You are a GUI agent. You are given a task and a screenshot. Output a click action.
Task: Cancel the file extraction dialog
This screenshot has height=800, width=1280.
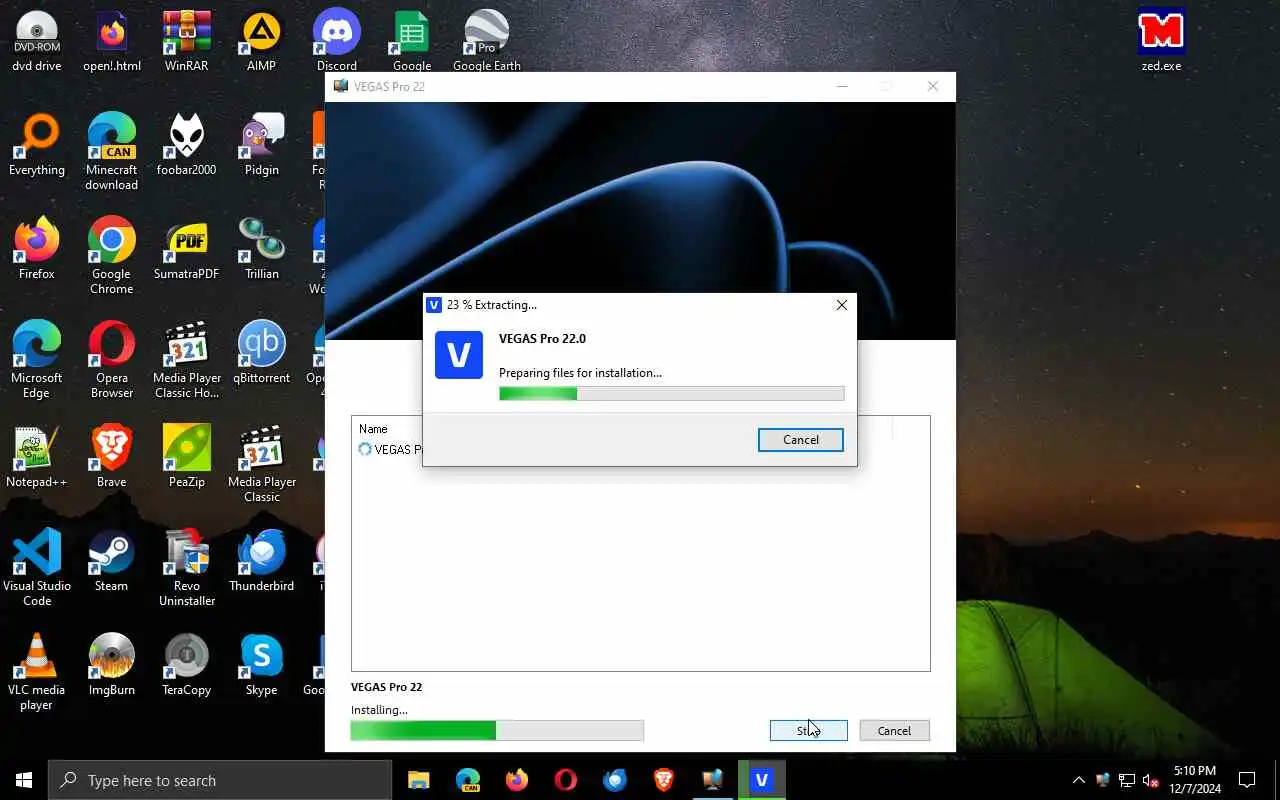(x=800, y=440)
